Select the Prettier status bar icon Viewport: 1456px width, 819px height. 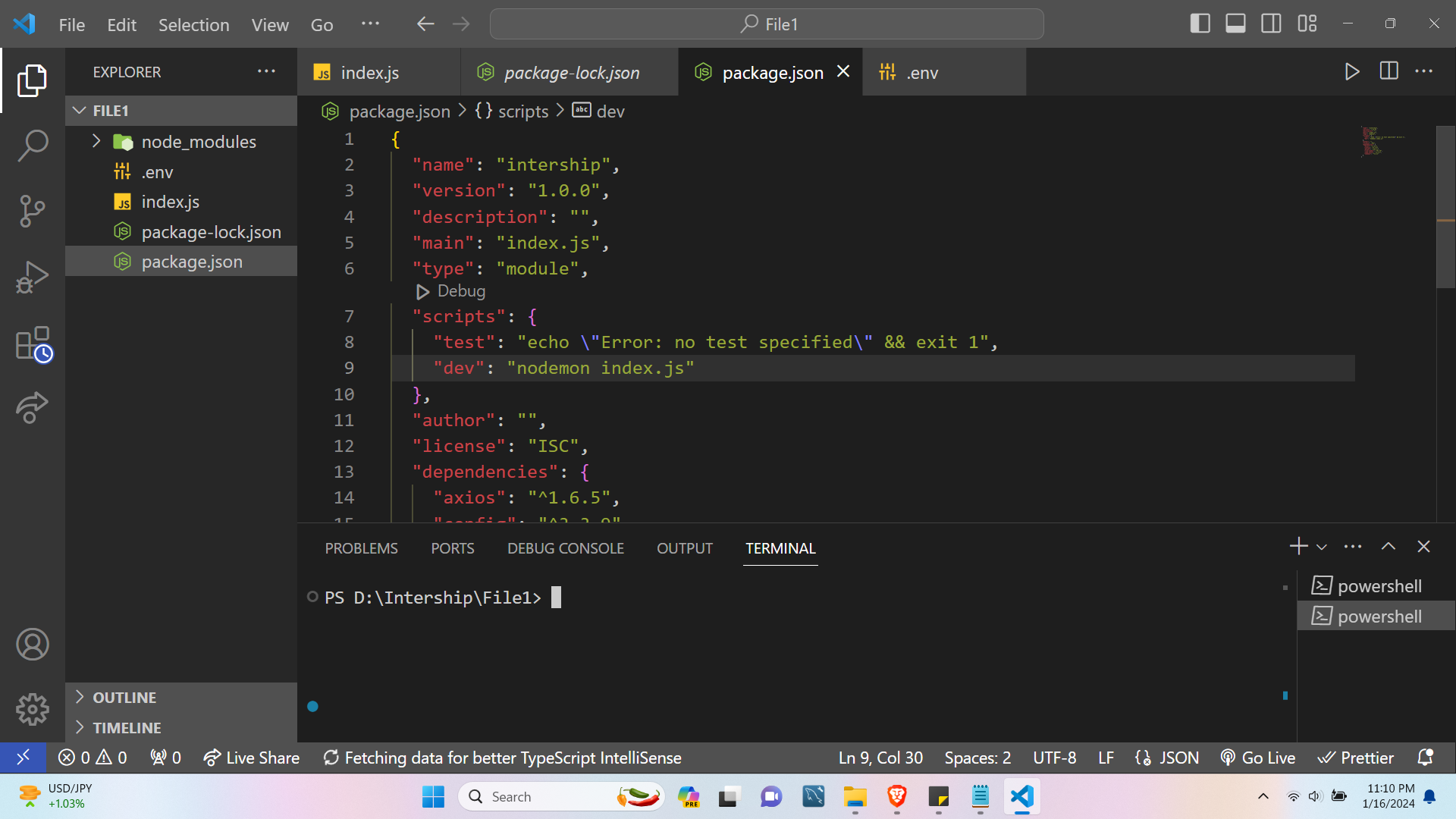pyautogui.click(x=1357, y=758)
